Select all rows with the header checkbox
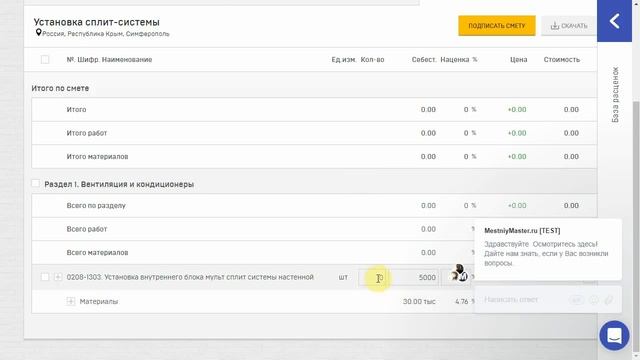 (45, 60)
